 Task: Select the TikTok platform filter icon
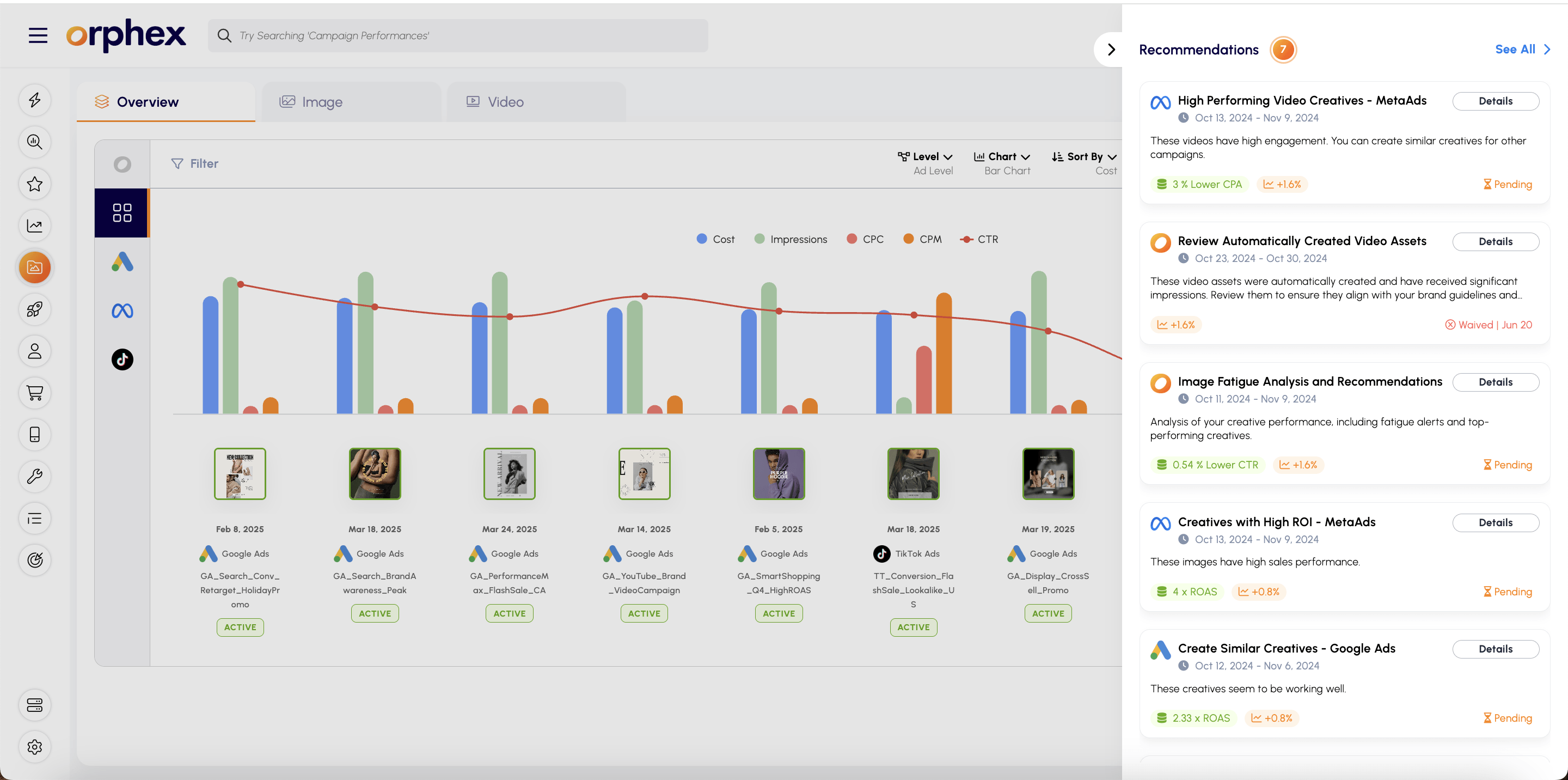122,360
